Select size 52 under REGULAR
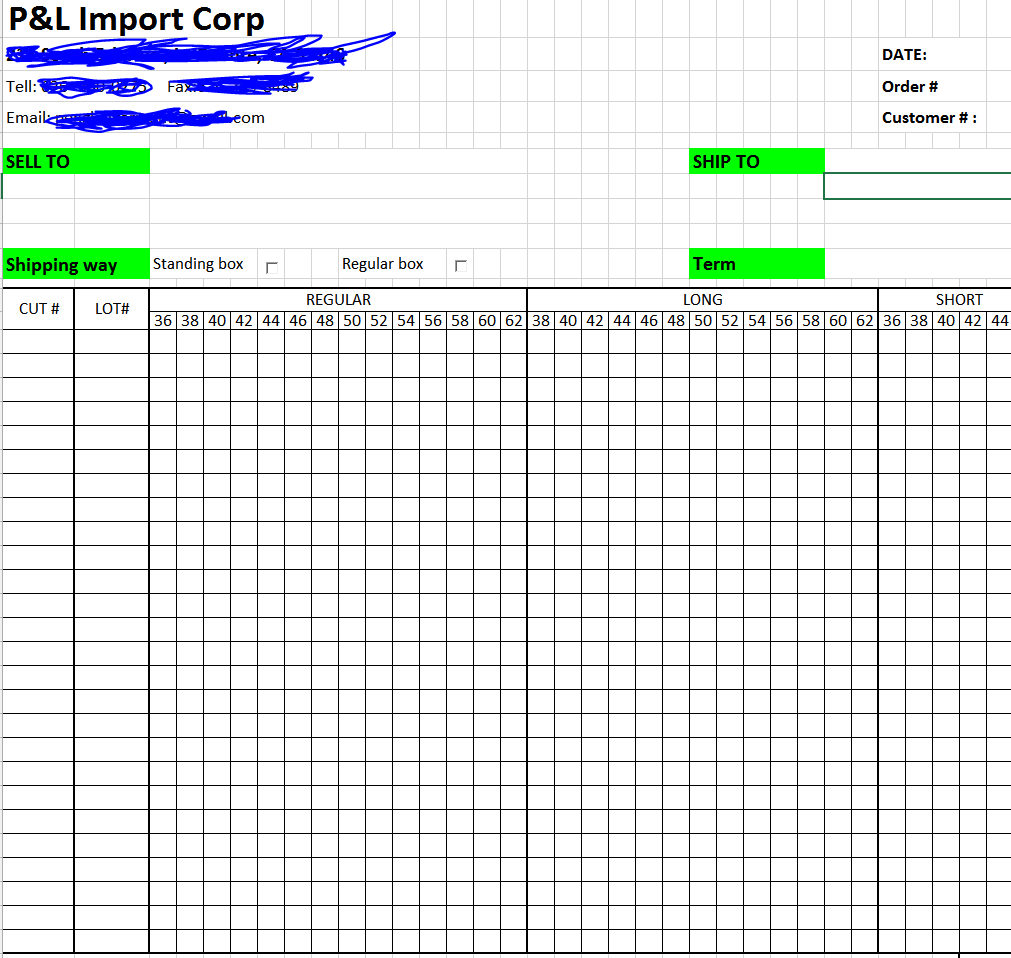The width and height of the screenshot is (1011, 958). click(379, 320)
